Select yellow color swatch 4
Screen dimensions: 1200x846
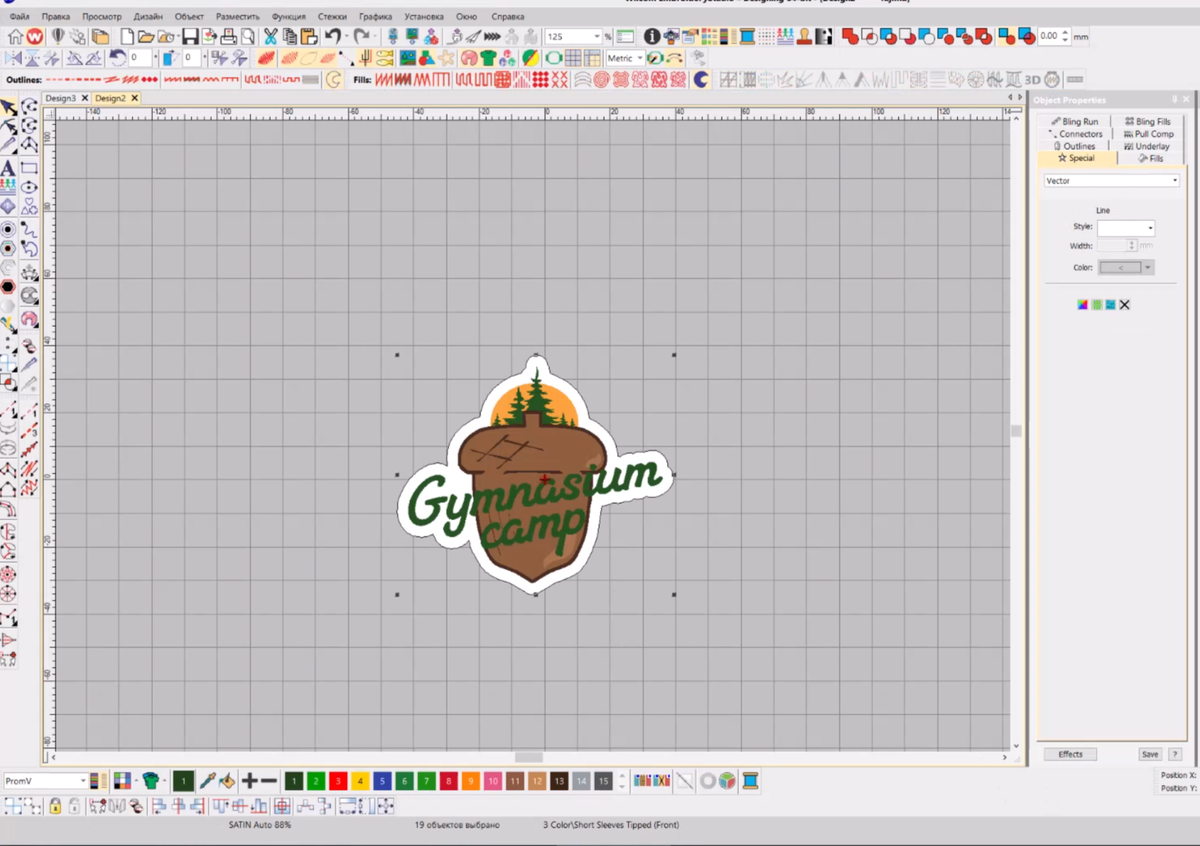tap(360, 781)
